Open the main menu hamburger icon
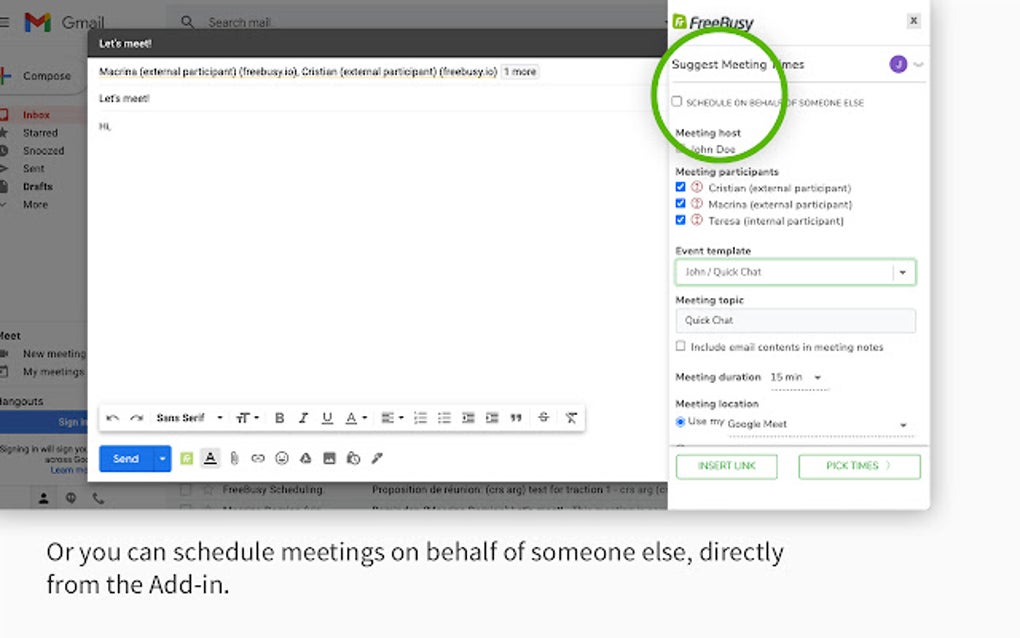 4,23
